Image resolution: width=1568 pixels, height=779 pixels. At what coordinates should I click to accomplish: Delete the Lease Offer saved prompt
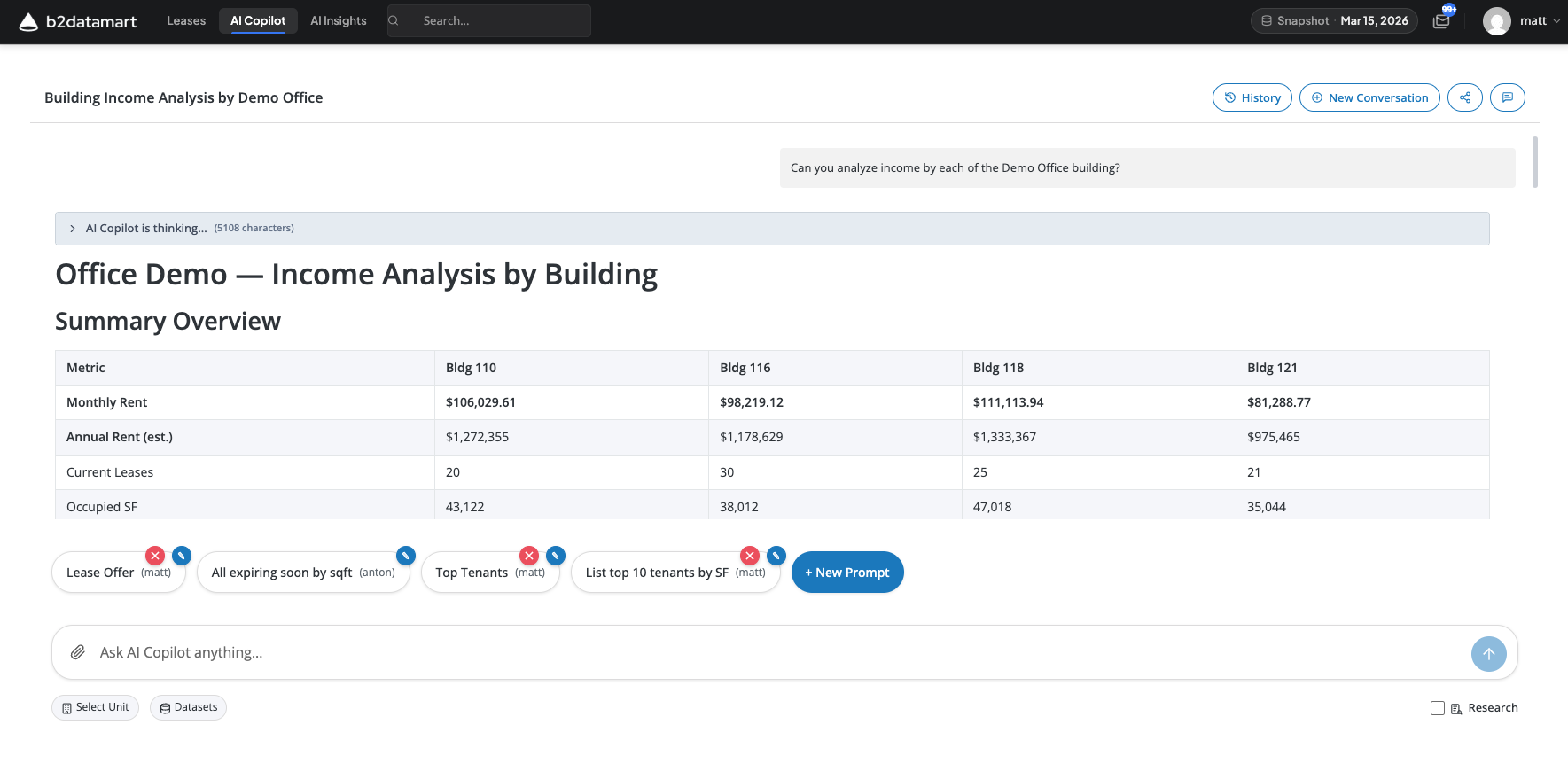(155, 556)
